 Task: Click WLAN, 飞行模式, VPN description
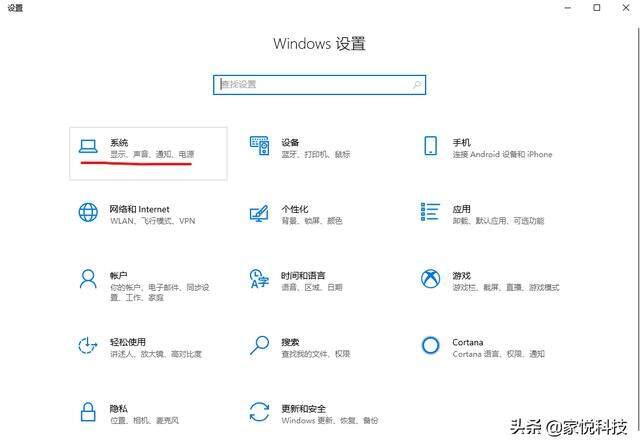coord(153,221)
